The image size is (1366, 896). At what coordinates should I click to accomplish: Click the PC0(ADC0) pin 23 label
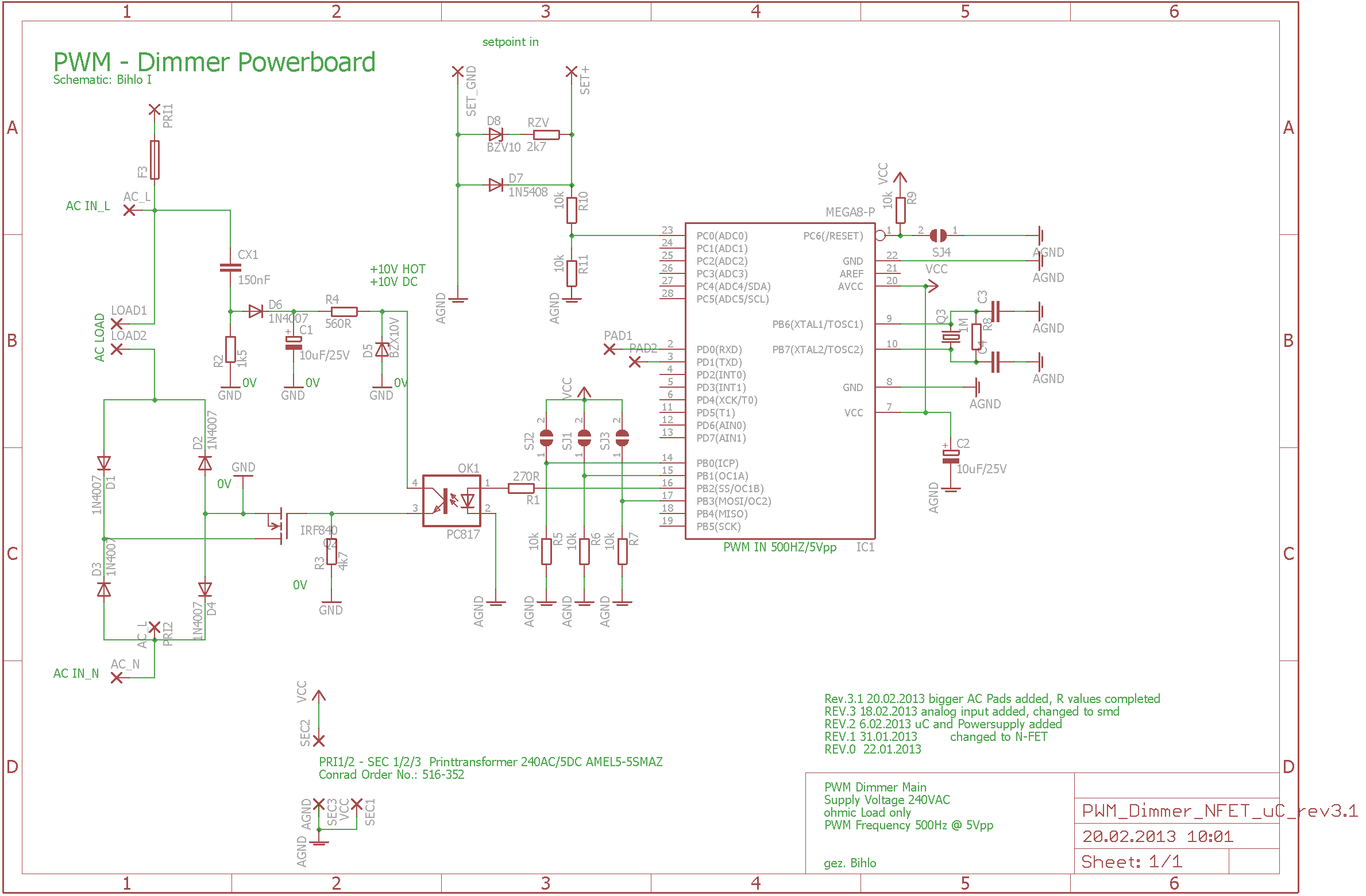[722, 235]
